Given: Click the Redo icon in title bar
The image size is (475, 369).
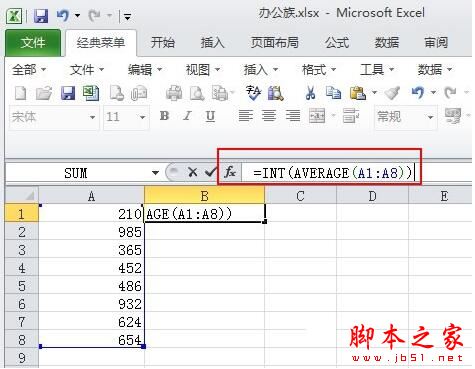Looking at the screenshot, I should 95,15.
